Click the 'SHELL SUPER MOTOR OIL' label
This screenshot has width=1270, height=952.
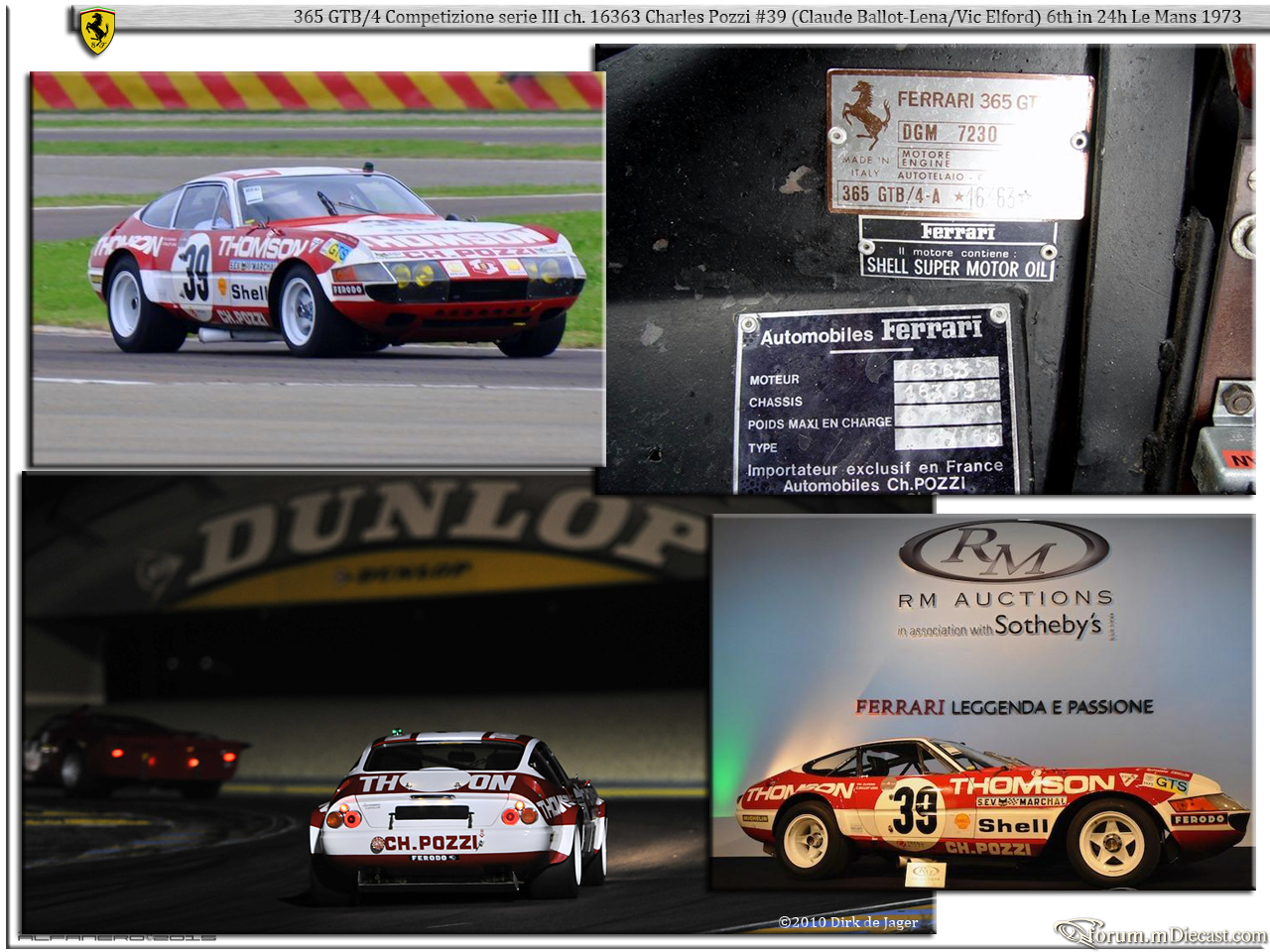[x=956, y=267]
